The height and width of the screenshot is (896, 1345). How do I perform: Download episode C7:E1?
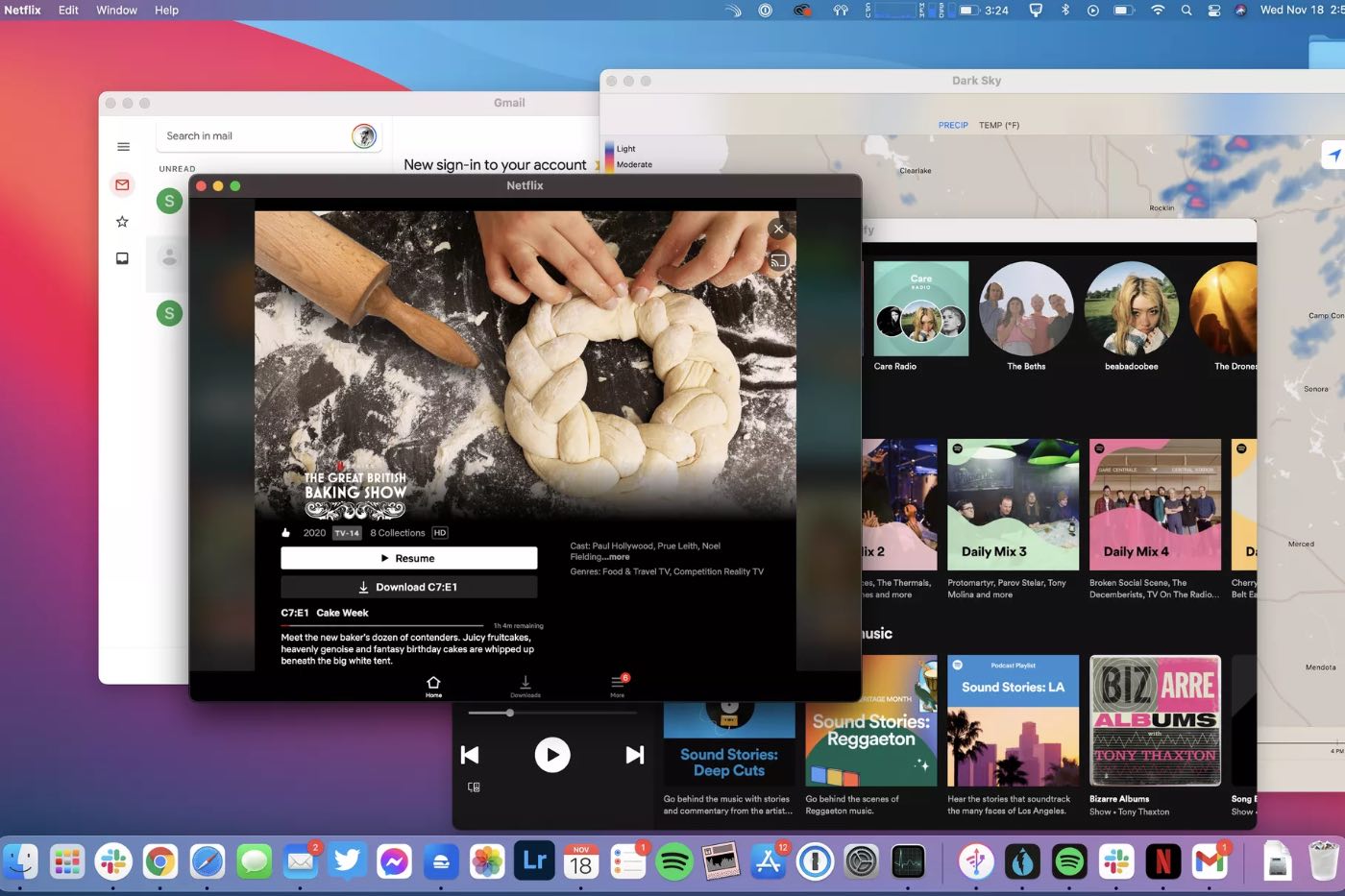(408, 587)
